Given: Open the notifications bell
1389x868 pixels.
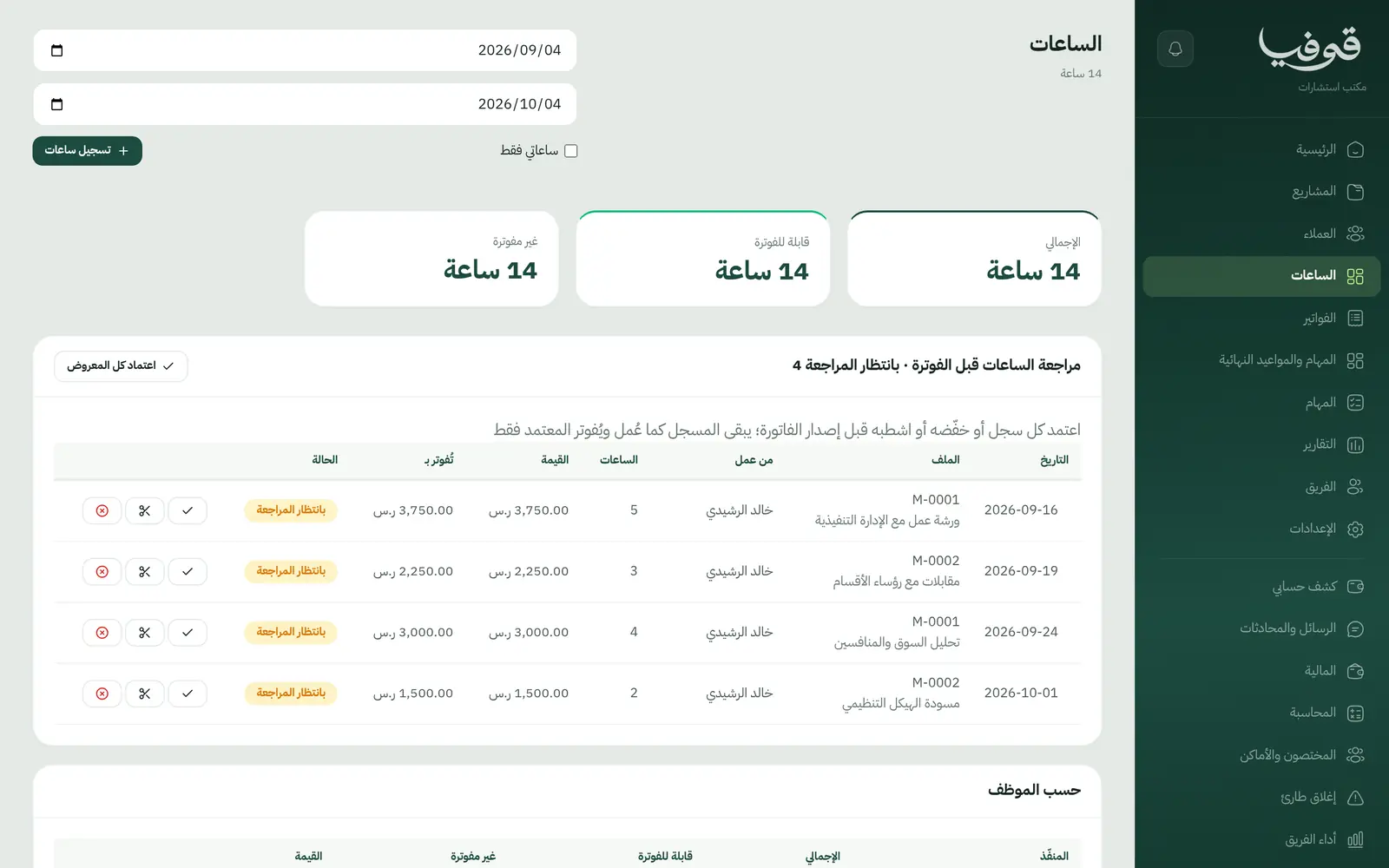Looking at the screenshot, I should point(1175,49).
